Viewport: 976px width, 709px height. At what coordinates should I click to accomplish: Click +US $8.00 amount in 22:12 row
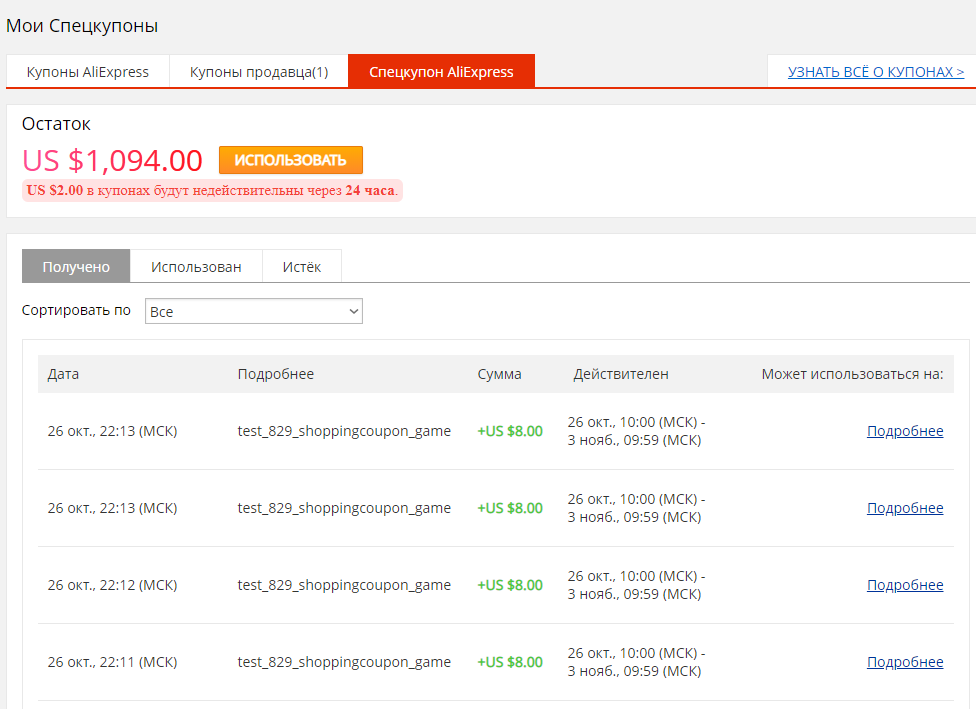tap(510, 585)
